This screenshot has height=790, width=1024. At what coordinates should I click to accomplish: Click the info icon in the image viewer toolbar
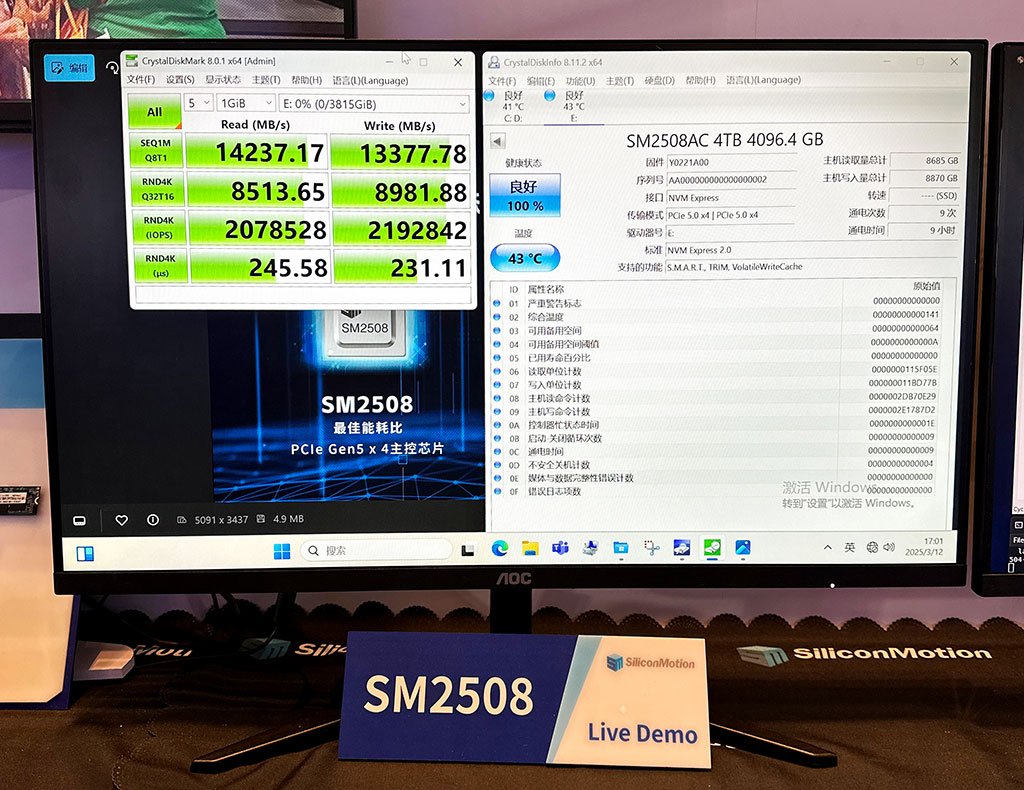tap(154, 520)
